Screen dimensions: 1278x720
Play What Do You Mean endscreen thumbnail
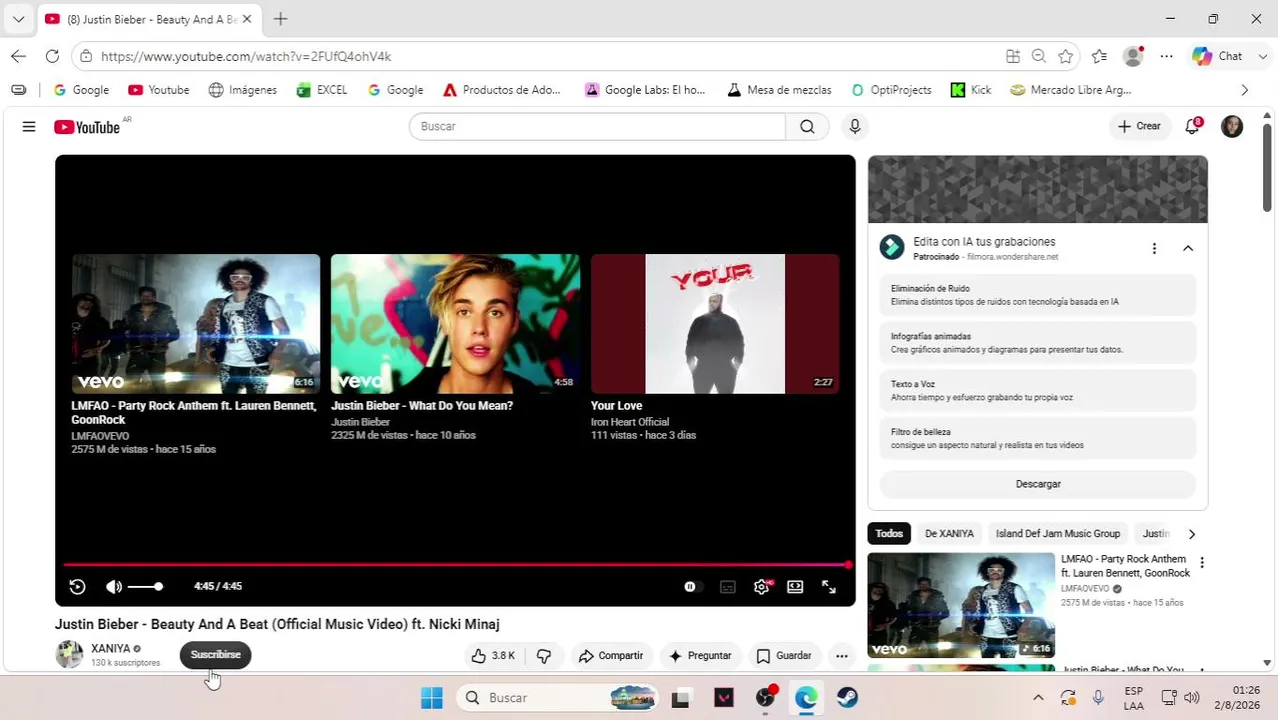[x=455, y=324]
